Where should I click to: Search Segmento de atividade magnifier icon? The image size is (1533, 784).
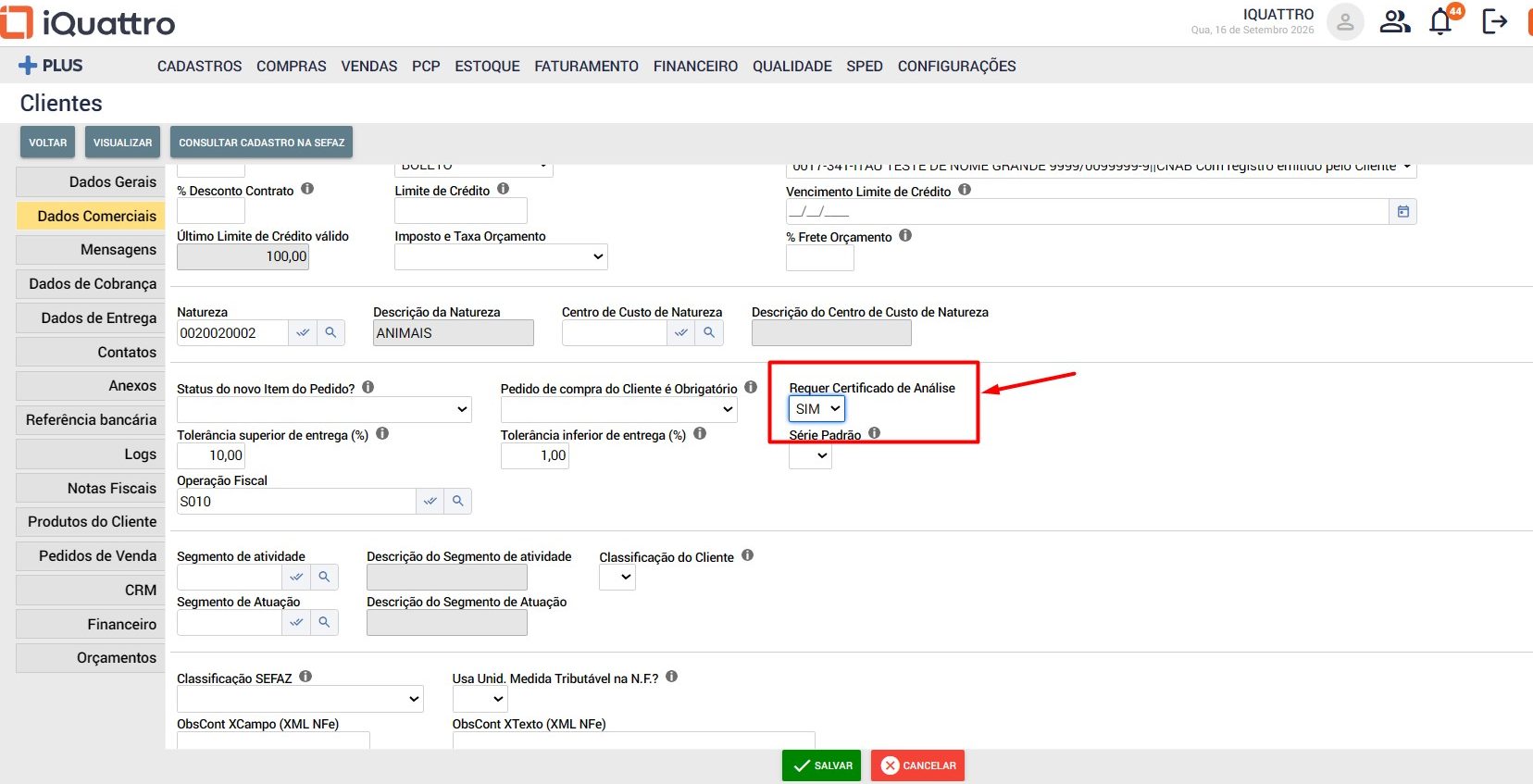(324, 577)
